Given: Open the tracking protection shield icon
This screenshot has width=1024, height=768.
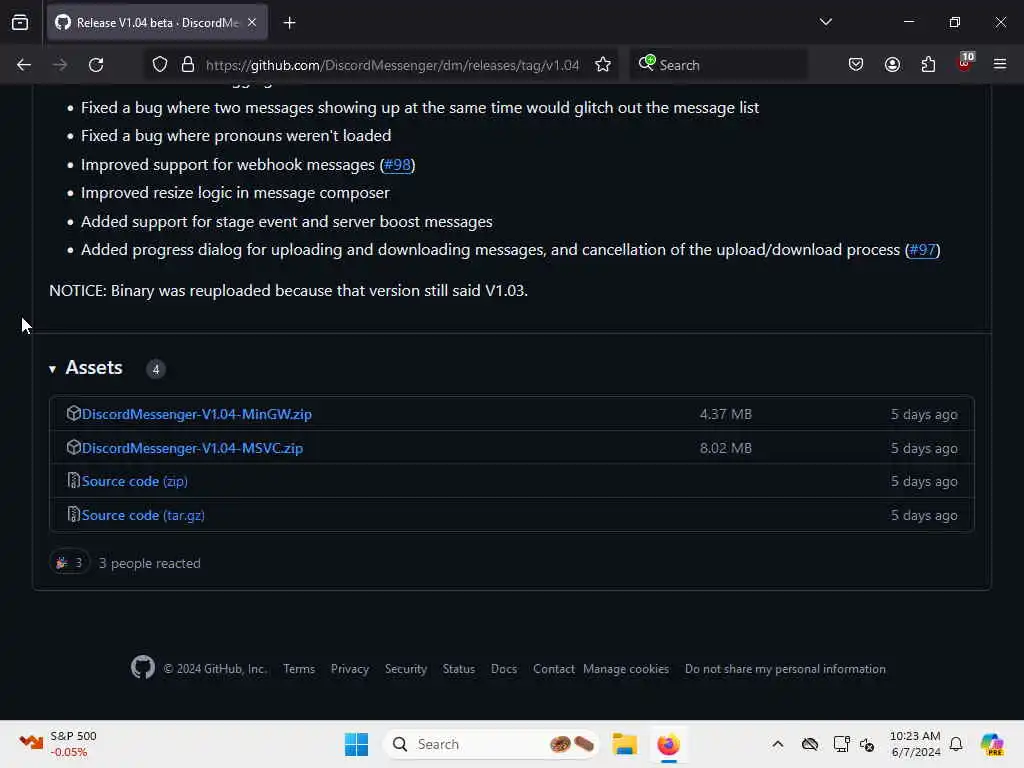Looking at the screenshot, I should (x=160, y=65).
